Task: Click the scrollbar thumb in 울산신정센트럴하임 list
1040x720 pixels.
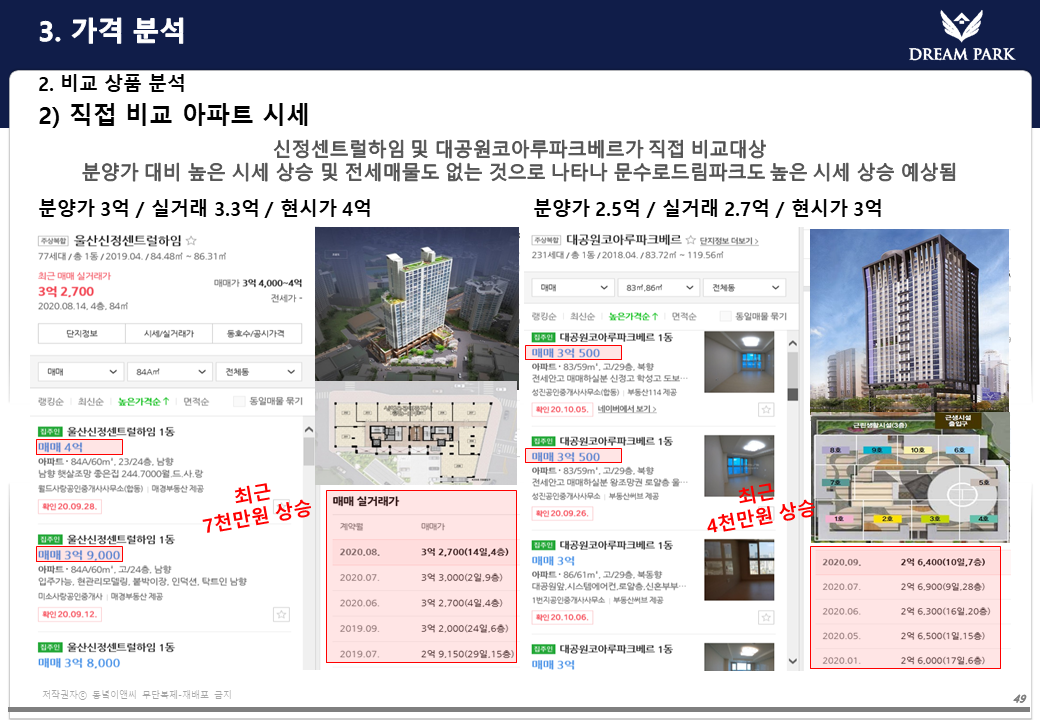Action: (x=308, y=452)
